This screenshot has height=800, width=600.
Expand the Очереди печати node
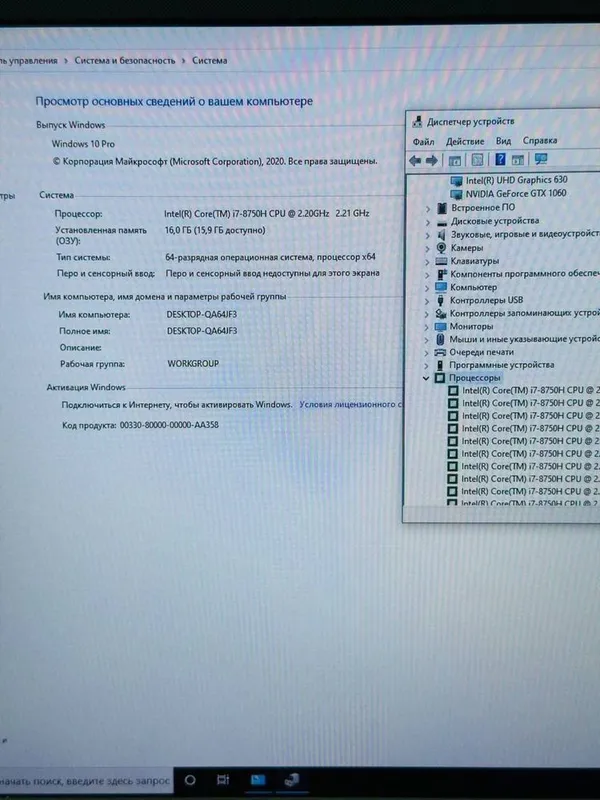426,353
